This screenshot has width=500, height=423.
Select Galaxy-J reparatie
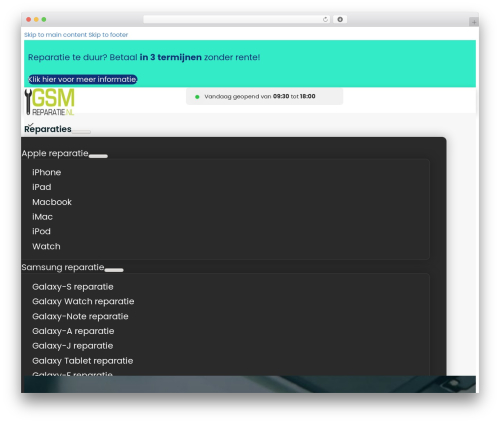coord(73,346)
